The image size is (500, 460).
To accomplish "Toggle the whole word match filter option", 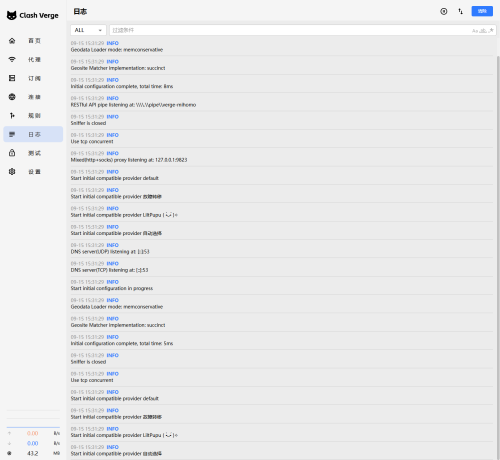I will (x=483, y=31).
